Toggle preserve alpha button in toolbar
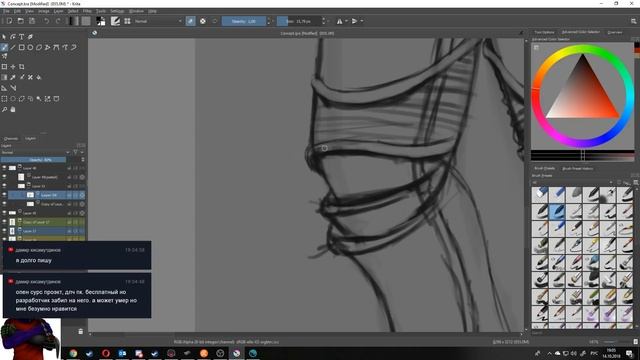Viewport: 640px width, 360px height. point(203,21)
